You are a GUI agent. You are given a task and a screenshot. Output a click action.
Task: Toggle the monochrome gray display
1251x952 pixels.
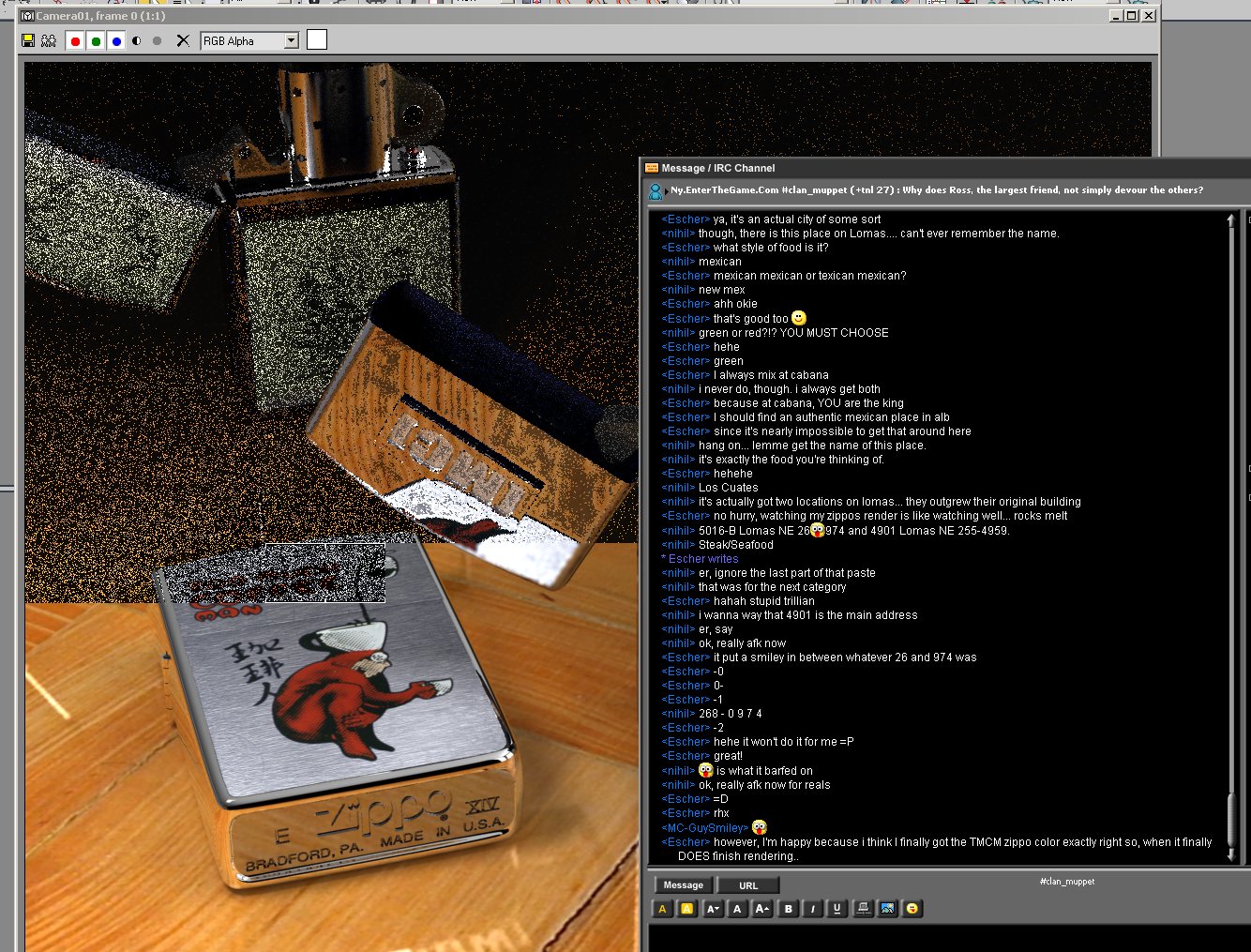[158, 40]
